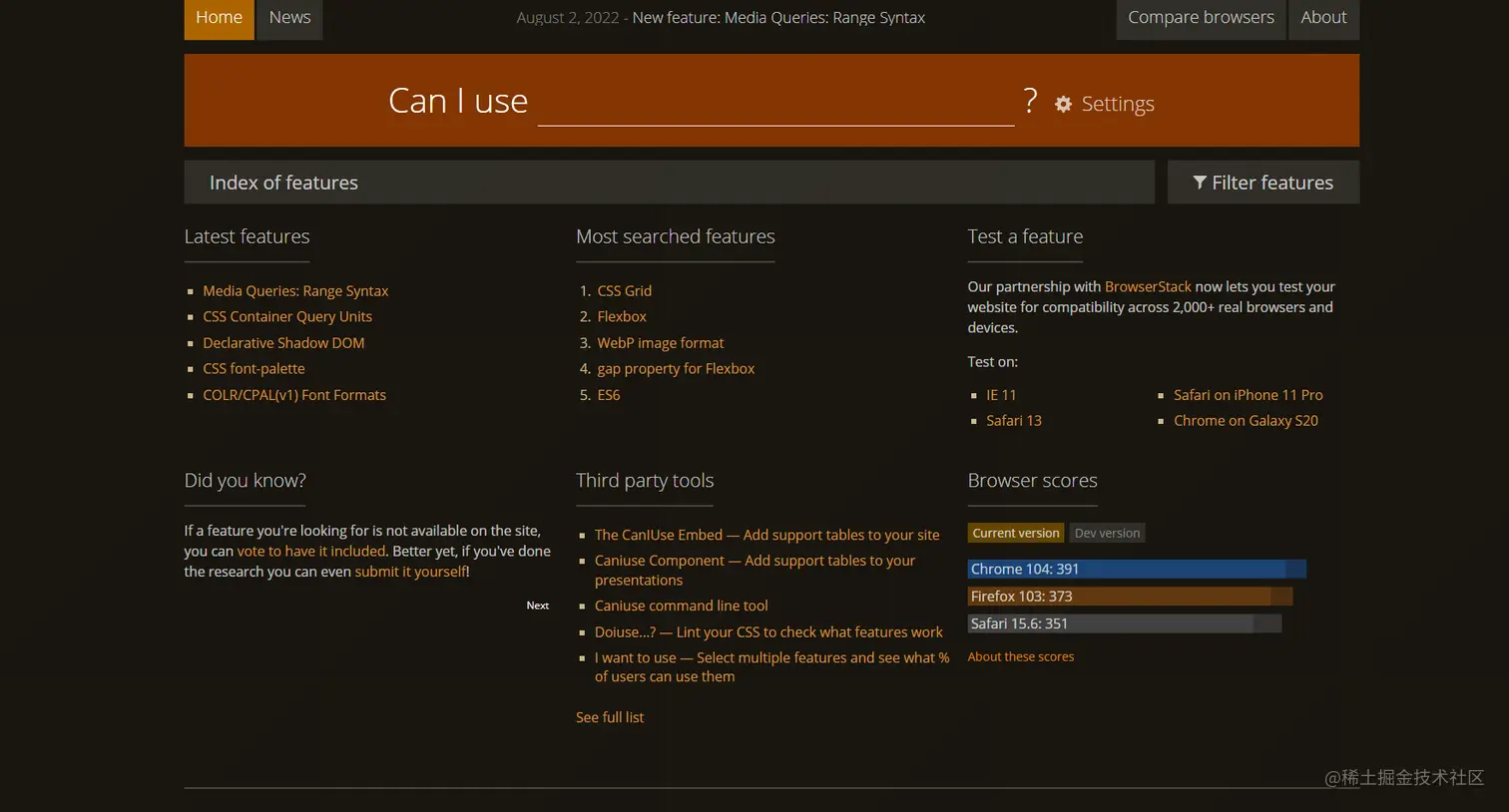Viewport: 1509px width, 812px height.
Task: Test on Chrome on Galaxy S20
Action: point(1246,421)
